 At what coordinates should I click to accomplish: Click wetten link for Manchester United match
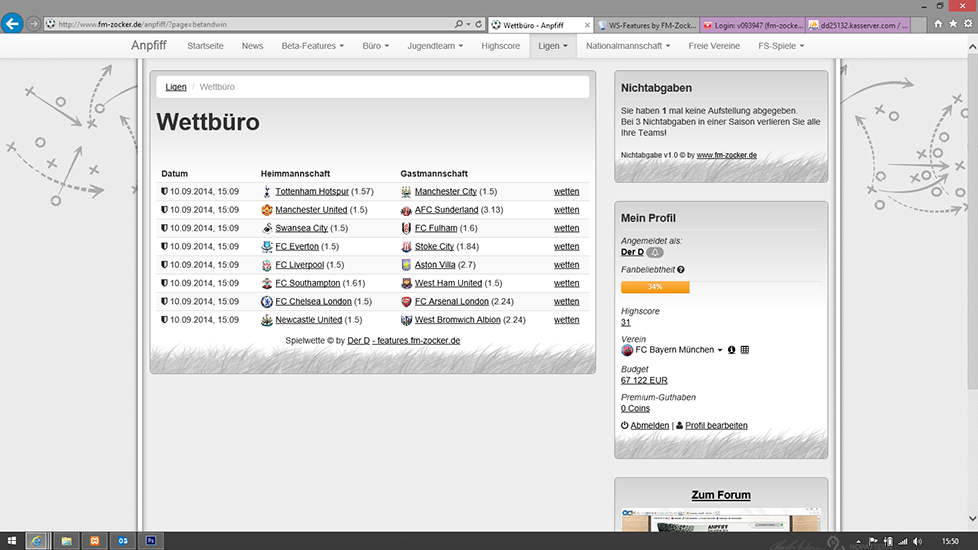pyautogui.click(x=566, y=210)
